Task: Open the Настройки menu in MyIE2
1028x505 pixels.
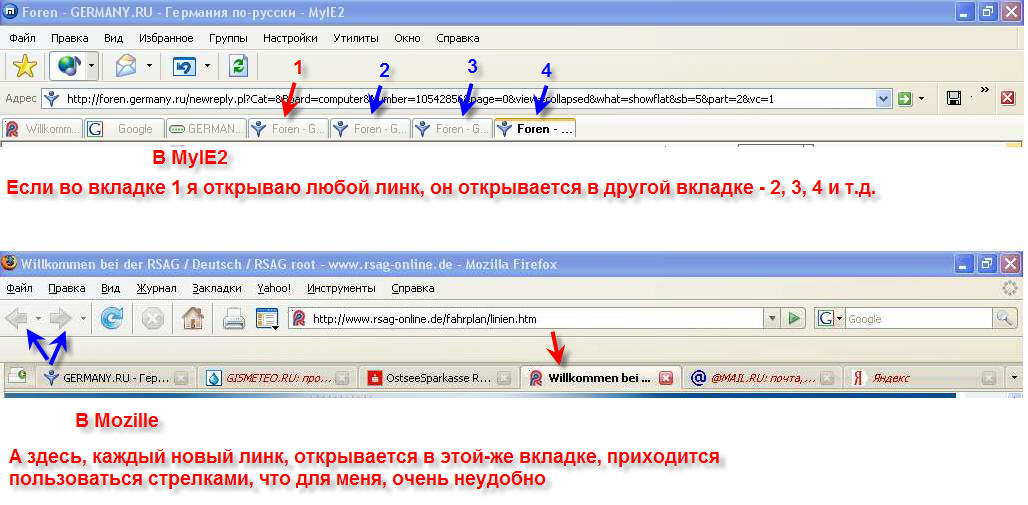Action: coord(290,38)
